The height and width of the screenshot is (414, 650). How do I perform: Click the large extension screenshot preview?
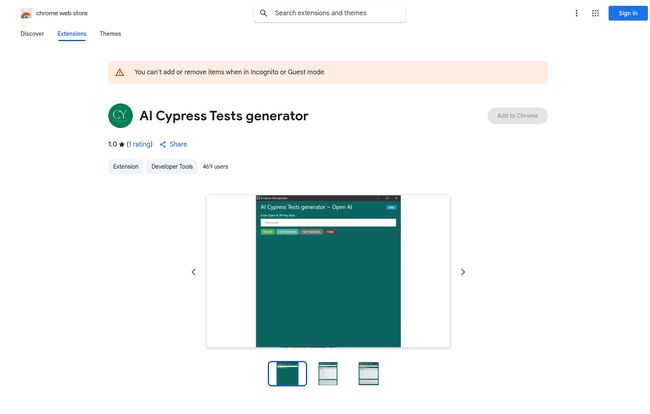[x=328, y=271]
